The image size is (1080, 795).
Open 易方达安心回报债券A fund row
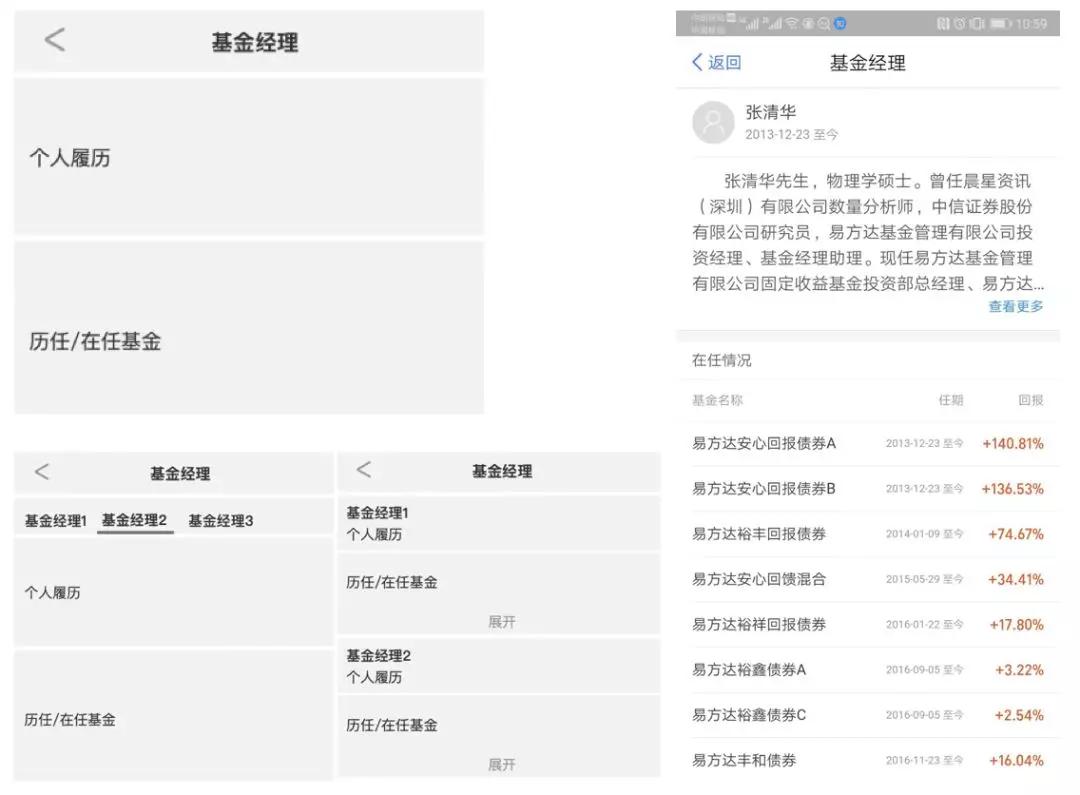(x=868, y=444)
